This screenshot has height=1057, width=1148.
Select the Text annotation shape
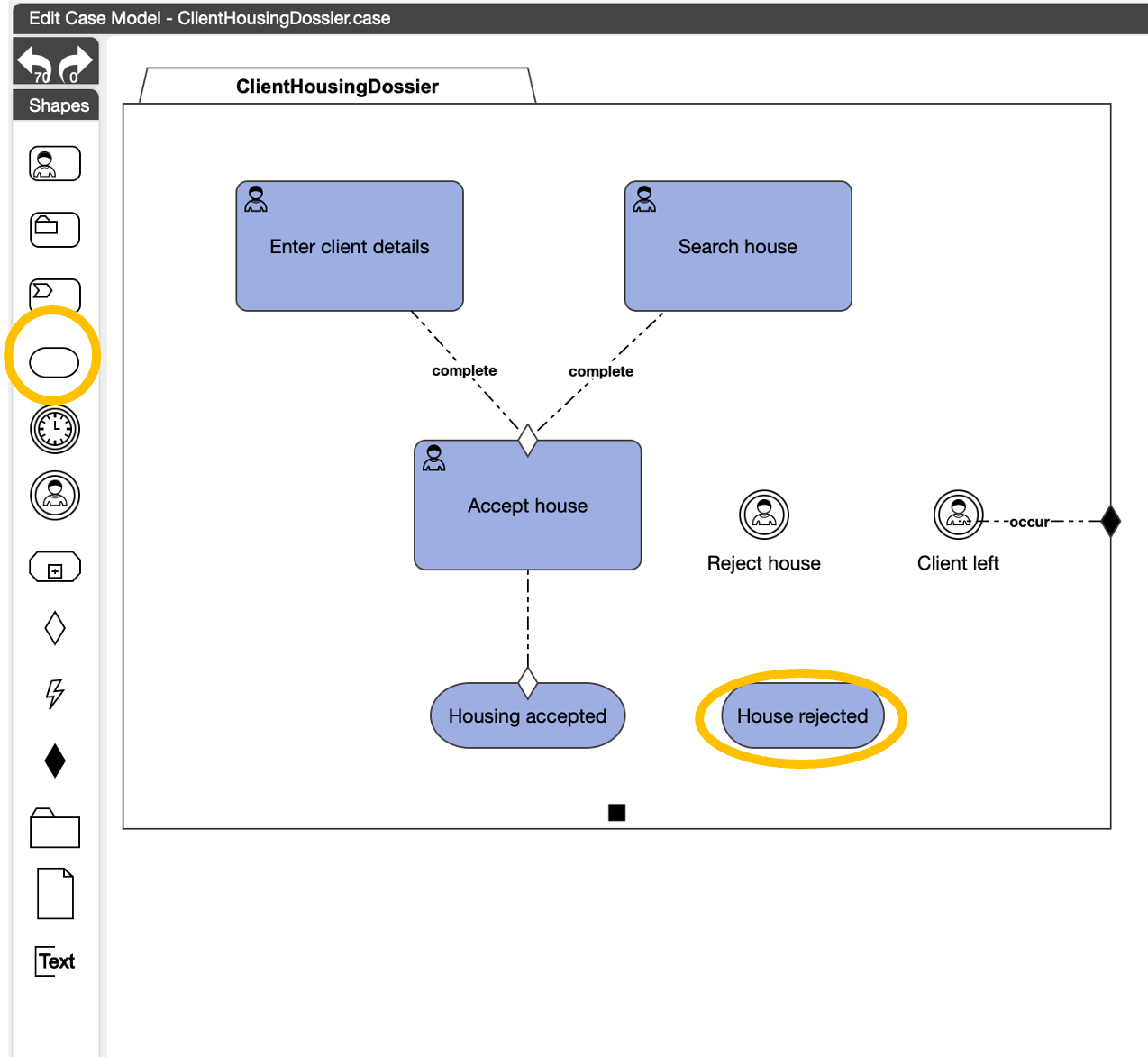[x=55, y=961]
